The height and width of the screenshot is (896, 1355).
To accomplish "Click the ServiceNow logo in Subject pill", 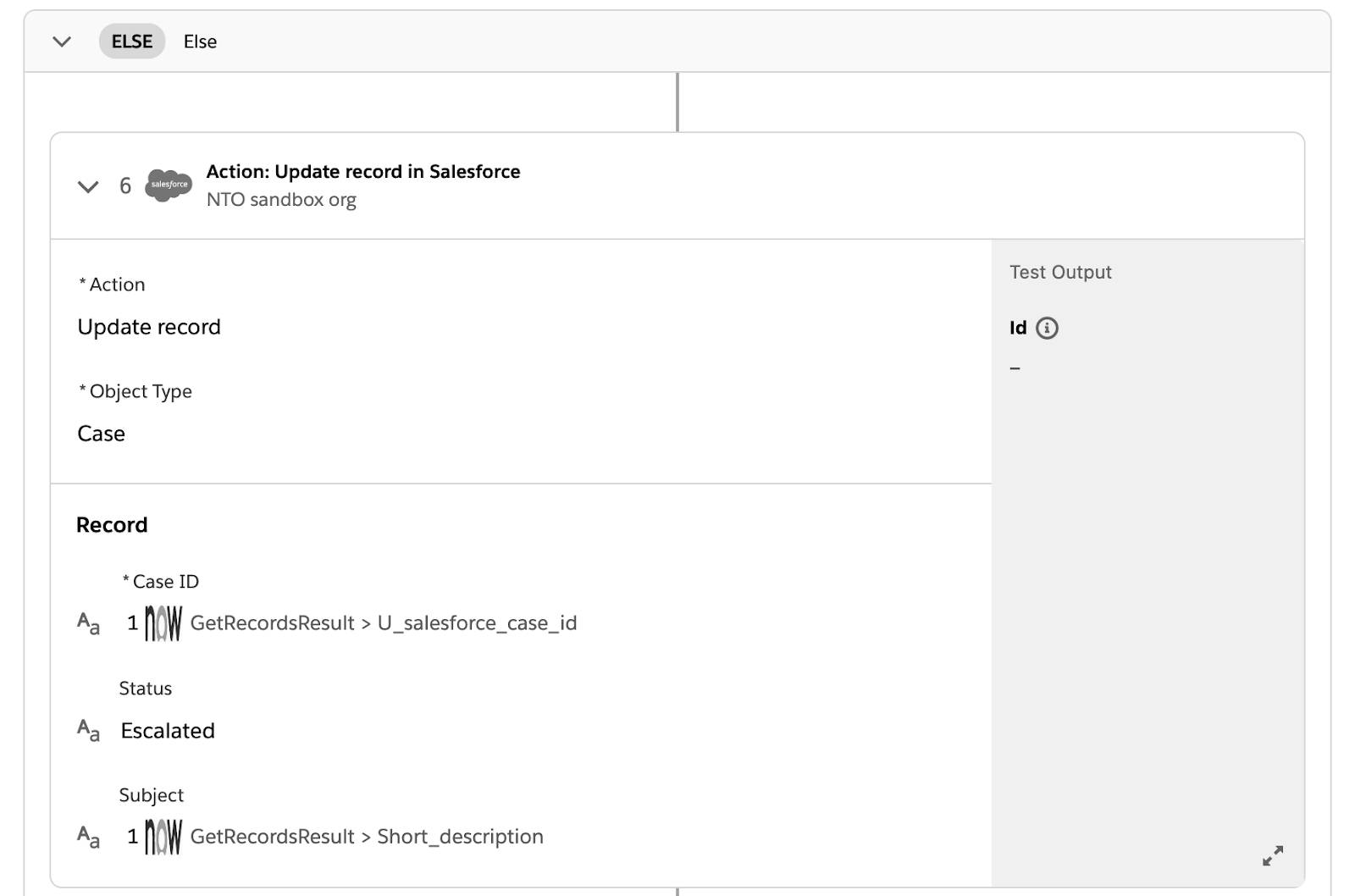I will [163, 837].
